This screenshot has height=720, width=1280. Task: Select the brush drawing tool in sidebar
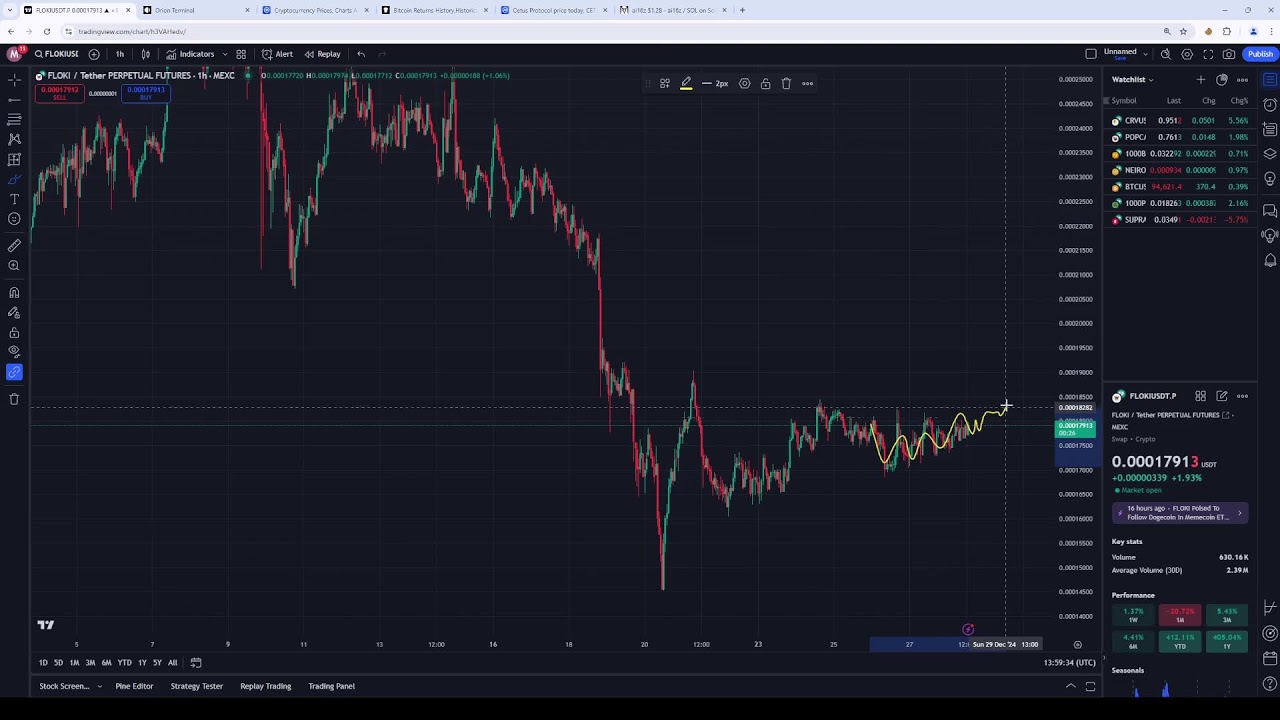14,179
